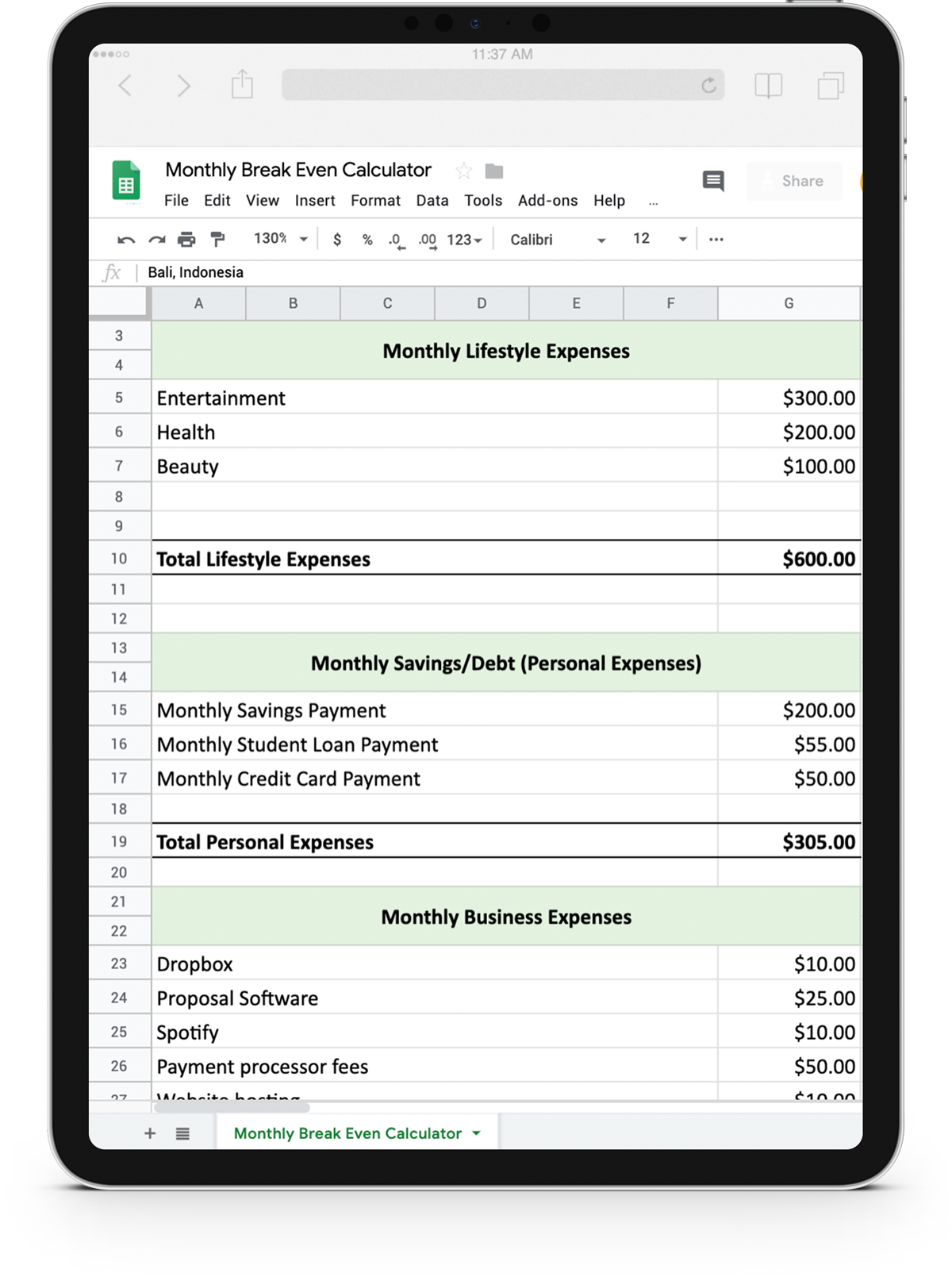The image size is (952, 1277).
Task: Click the Print toolbar icon
Action: [x=186, y=239]
